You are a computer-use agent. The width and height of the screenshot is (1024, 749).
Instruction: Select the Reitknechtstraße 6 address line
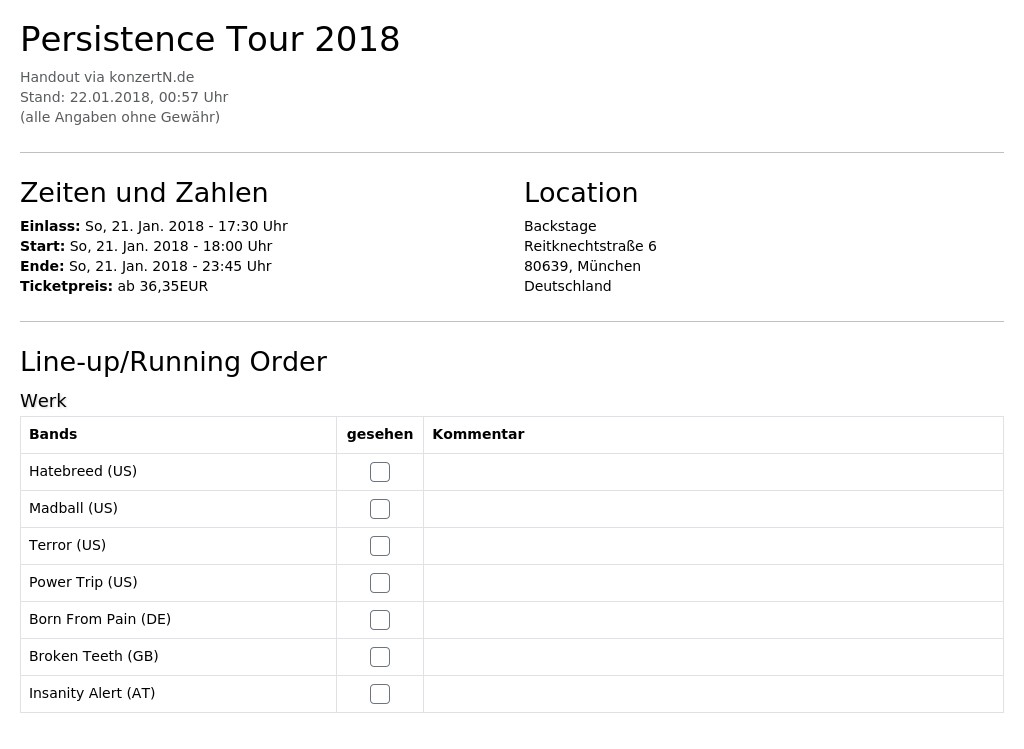tap(590, 246)
